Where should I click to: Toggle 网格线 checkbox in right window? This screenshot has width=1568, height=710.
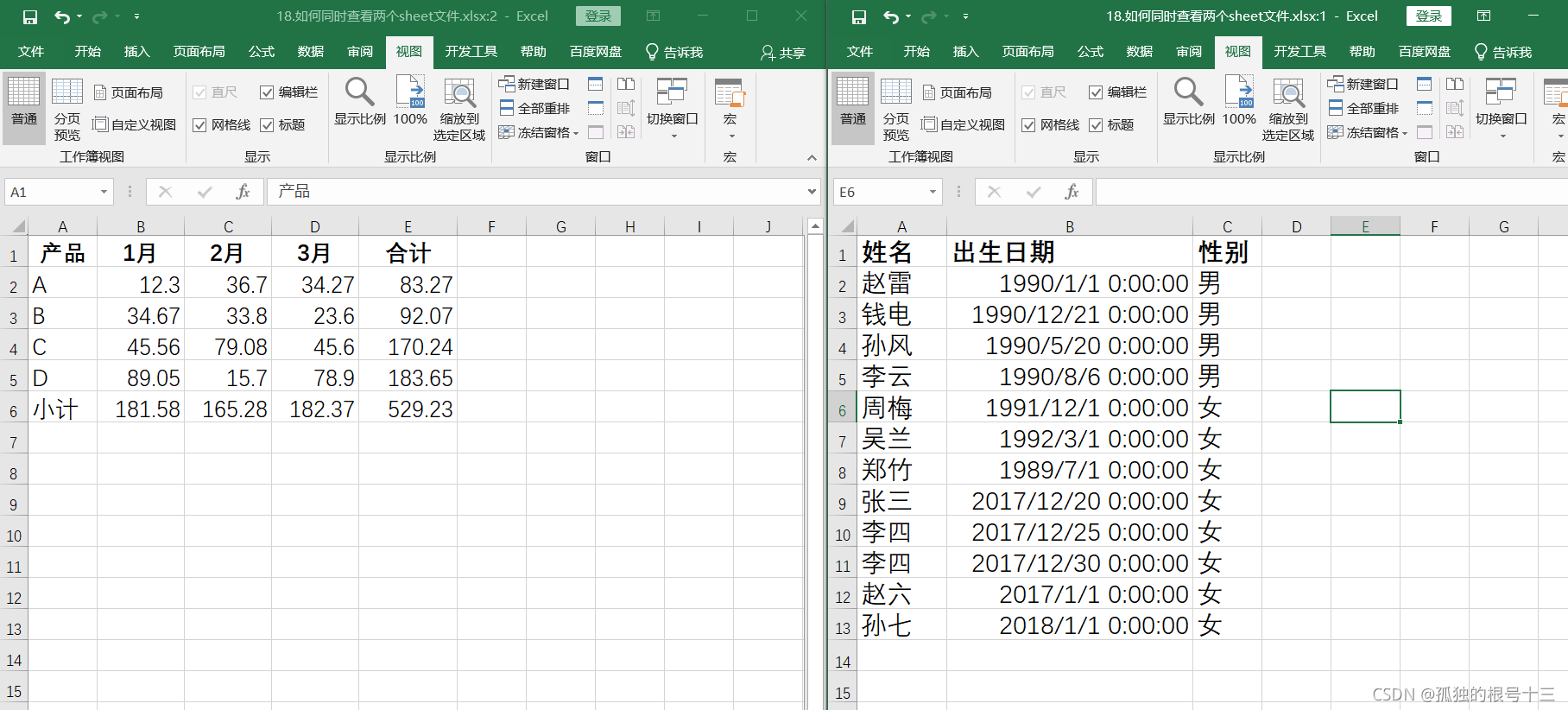click(x=1028, y=125)
